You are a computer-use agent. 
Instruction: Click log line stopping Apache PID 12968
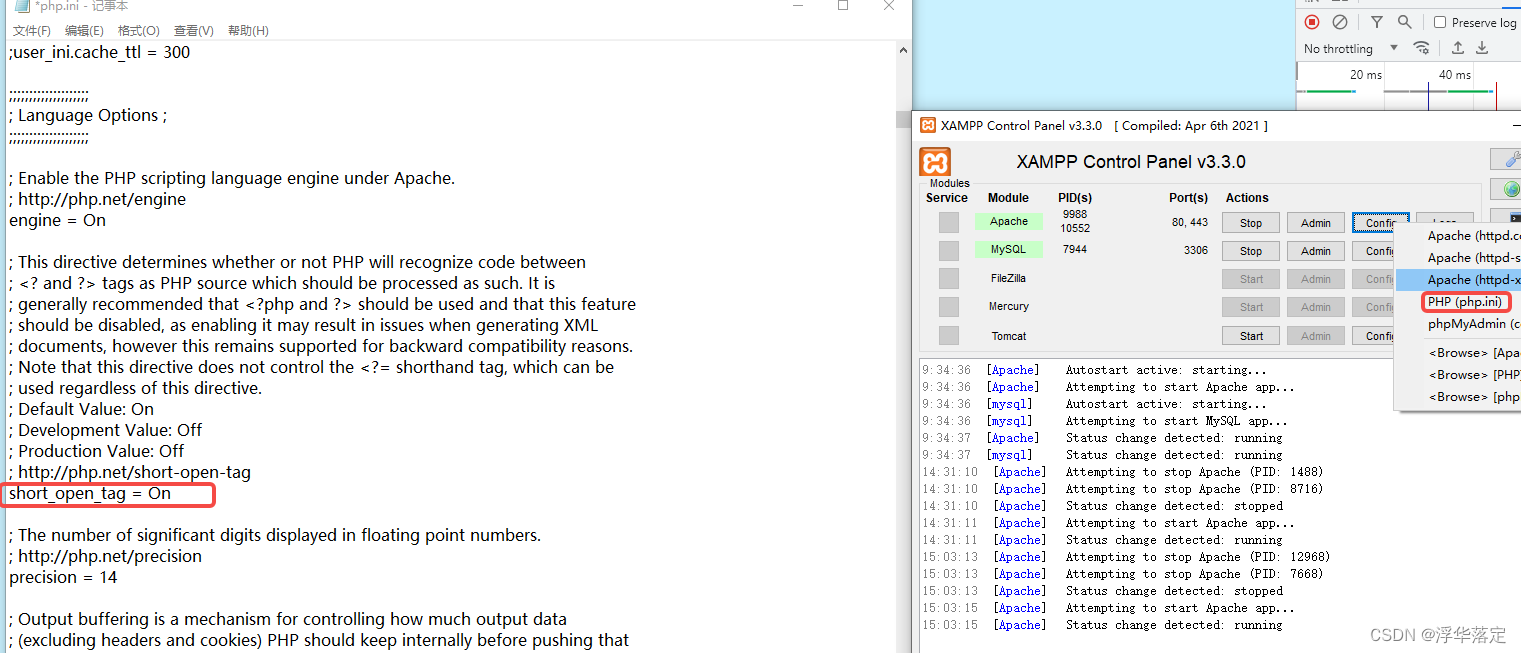coord(1126,557)
